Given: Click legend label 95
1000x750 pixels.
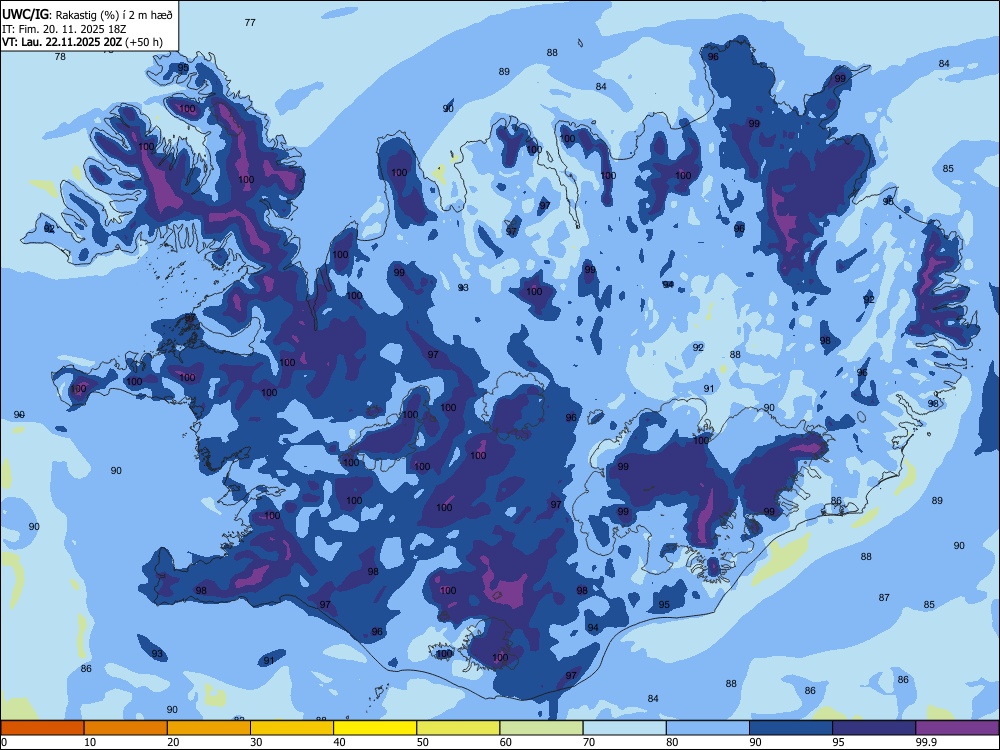Looking at the screenshot, I should [x=839, y=742].
